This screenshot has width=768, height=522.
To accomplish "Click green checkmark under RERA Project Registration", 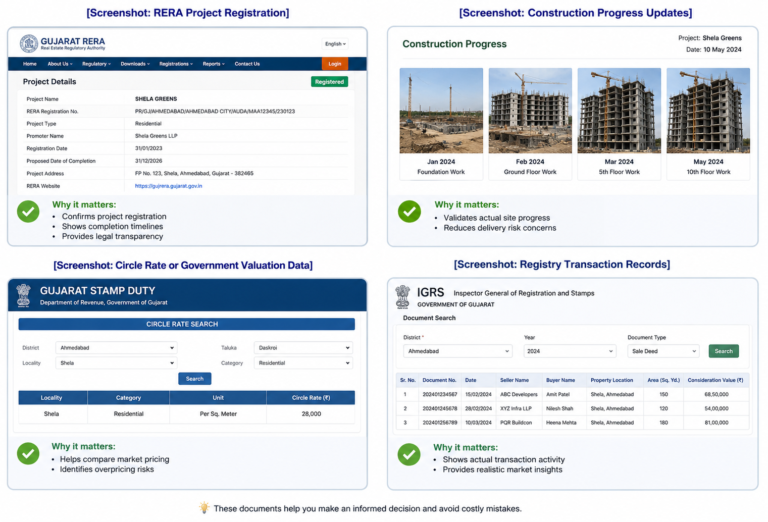I will [28, 212].
